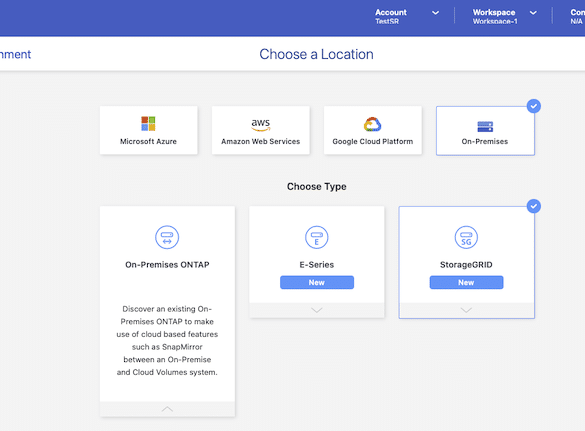Expand the StorageGRID card details

click(466, 310)
